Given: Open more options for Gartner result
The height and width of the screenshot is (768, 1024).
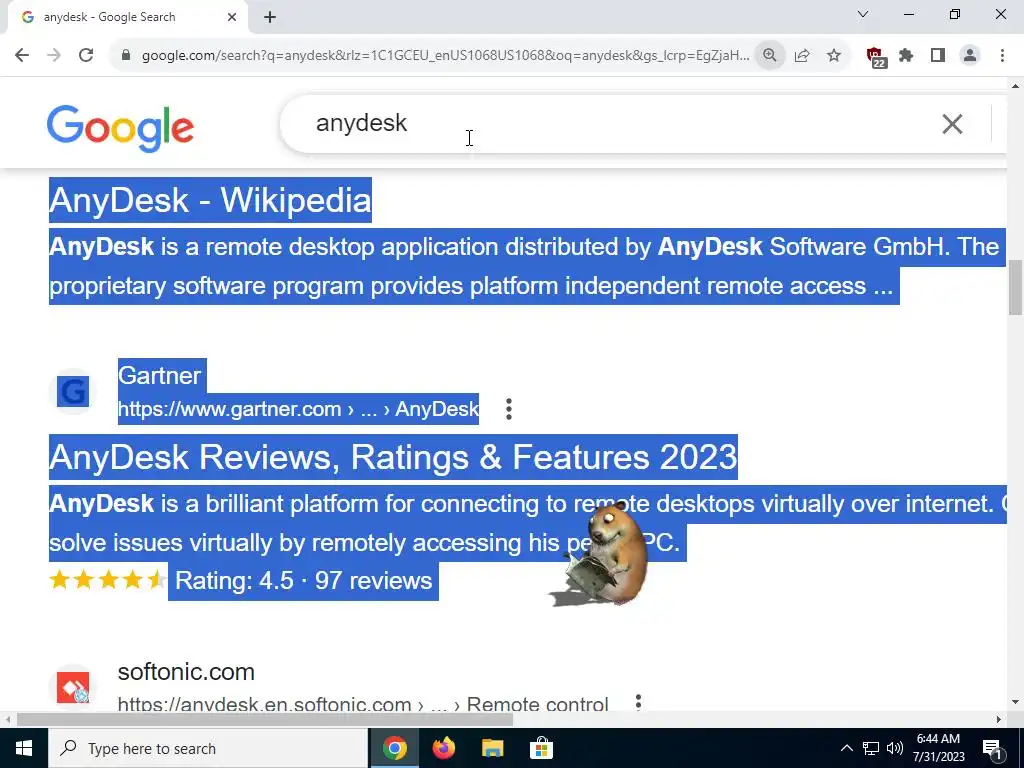Looking at the screenshot, I should point(509,409).
